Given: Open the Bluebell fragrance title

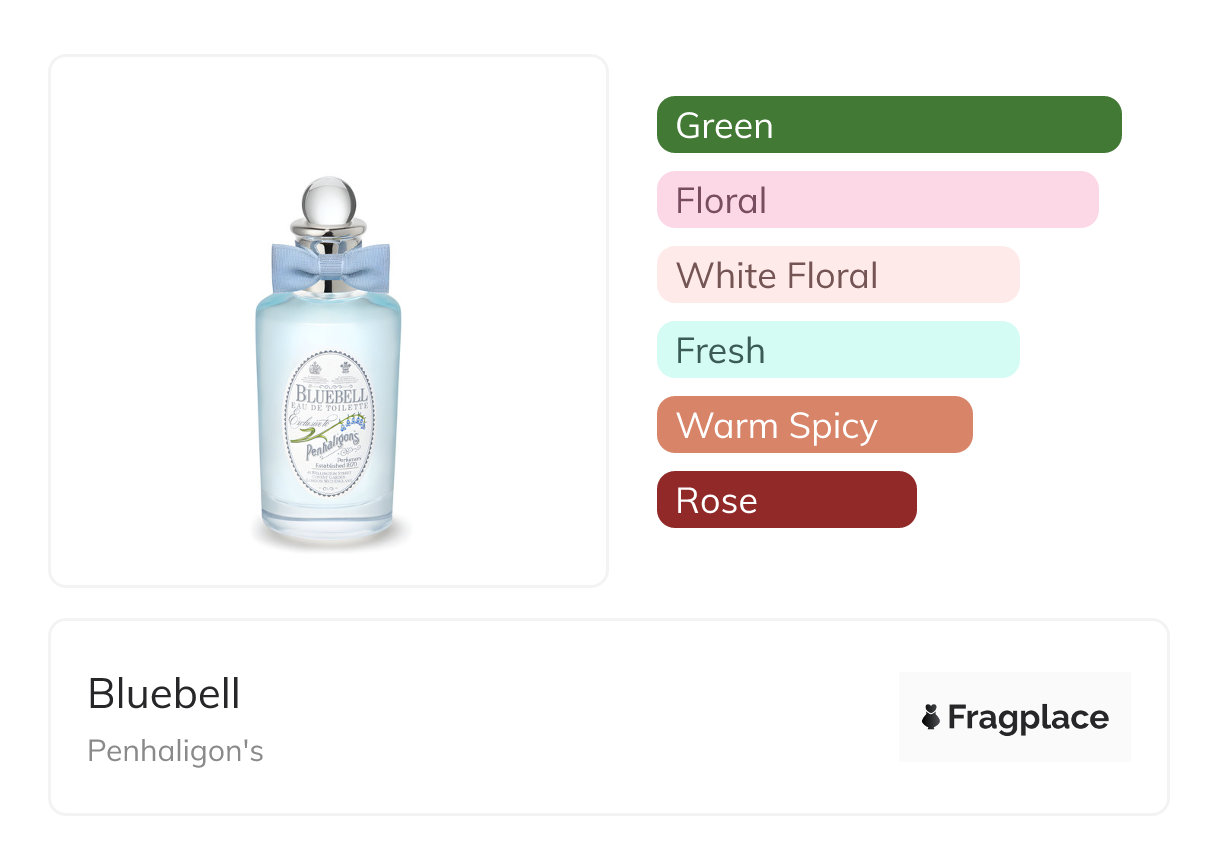Looking at the screenshot, I should (164, 694).
